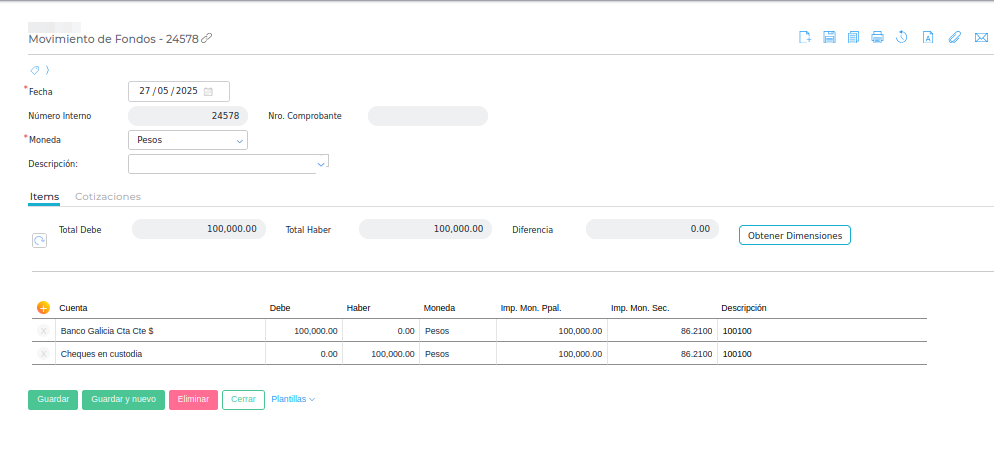The height and width of the screenshot is (462, 994).
Task: Open the Plantillas dropdown
Action: click(293, 399)
